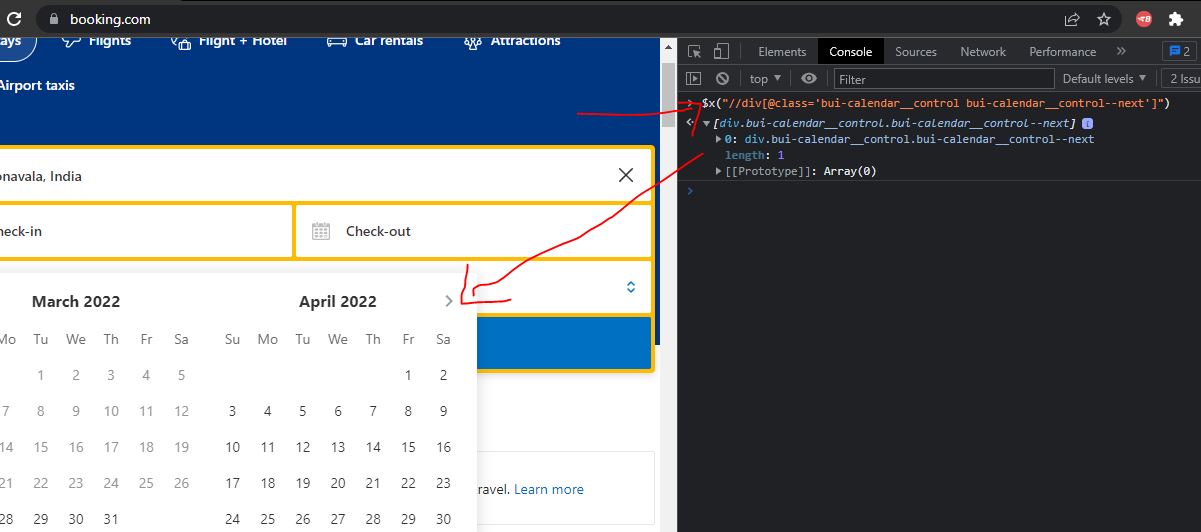View site information via the lock icon

click(54, 19)
